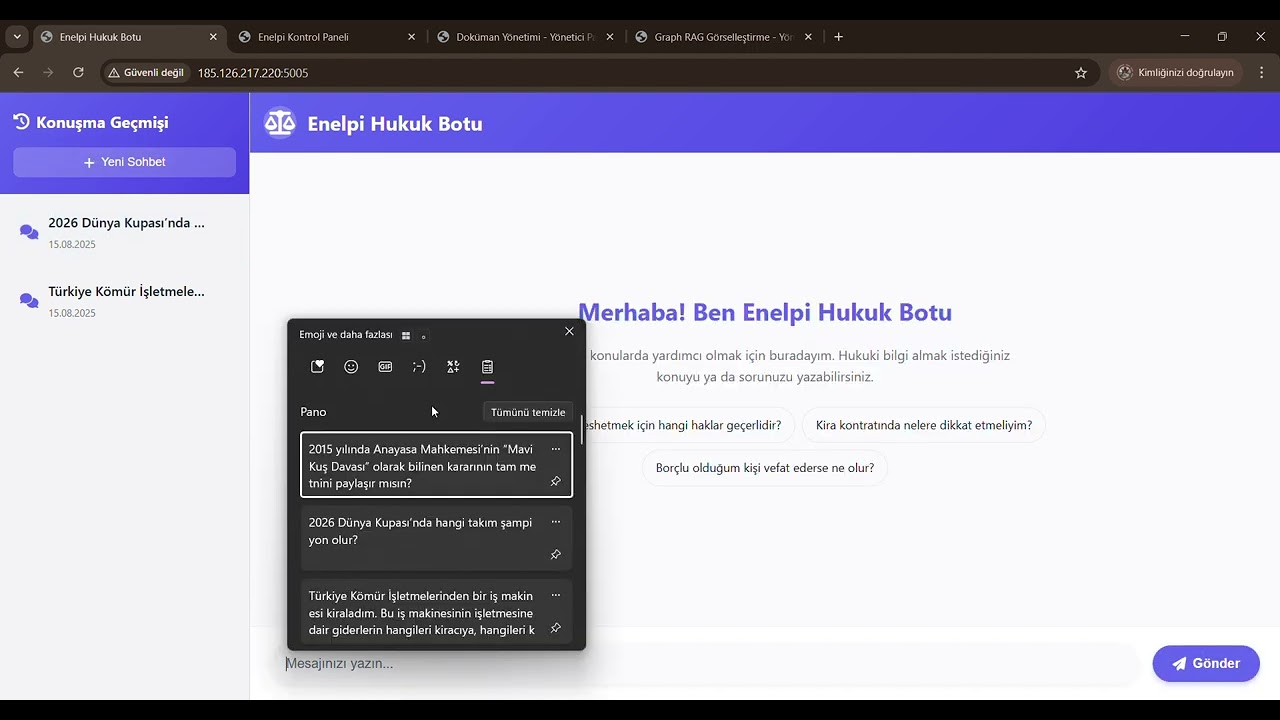The image size is (1280, 720).
Task: Choose suggestion about hangi haklar geçerlidir
Action: (x=690, y=425)
